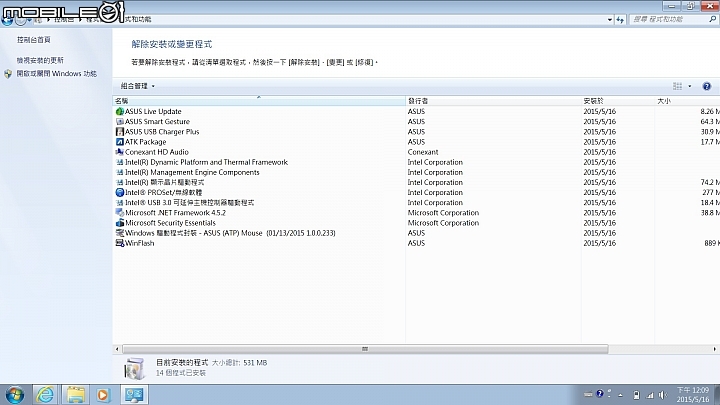The image size is (720, 405).
Task: Click the Intel USB 3.0 driver icon
Action: 120,202
